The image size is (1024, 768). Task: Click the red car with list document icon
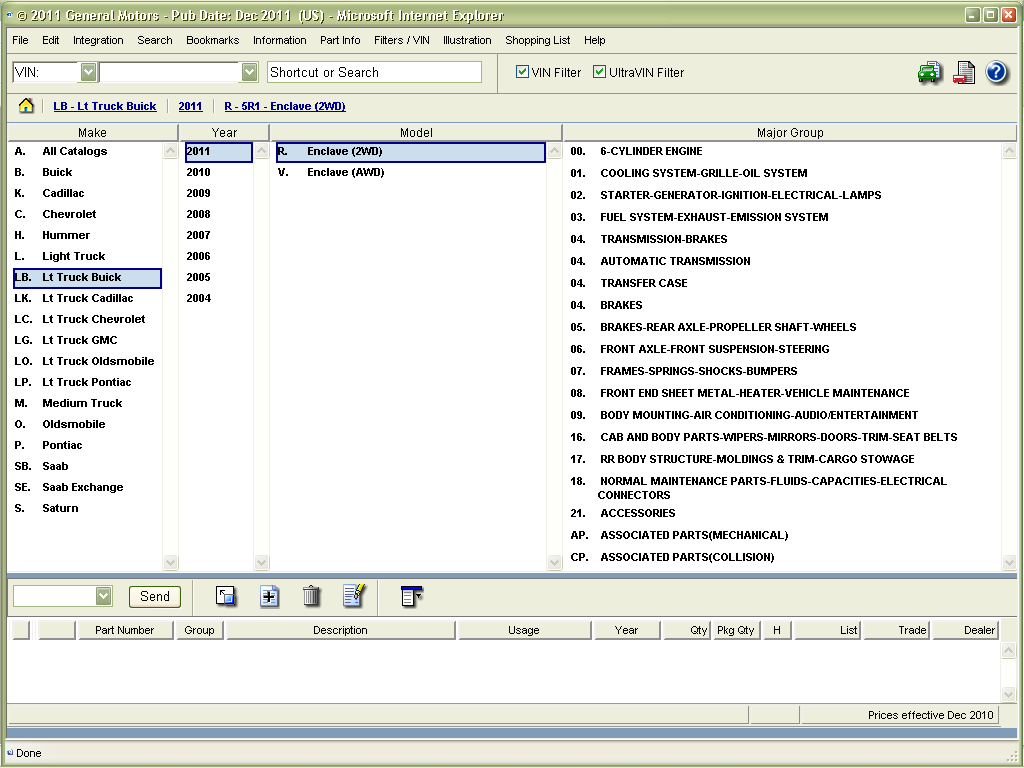click(x=963, y=72)
